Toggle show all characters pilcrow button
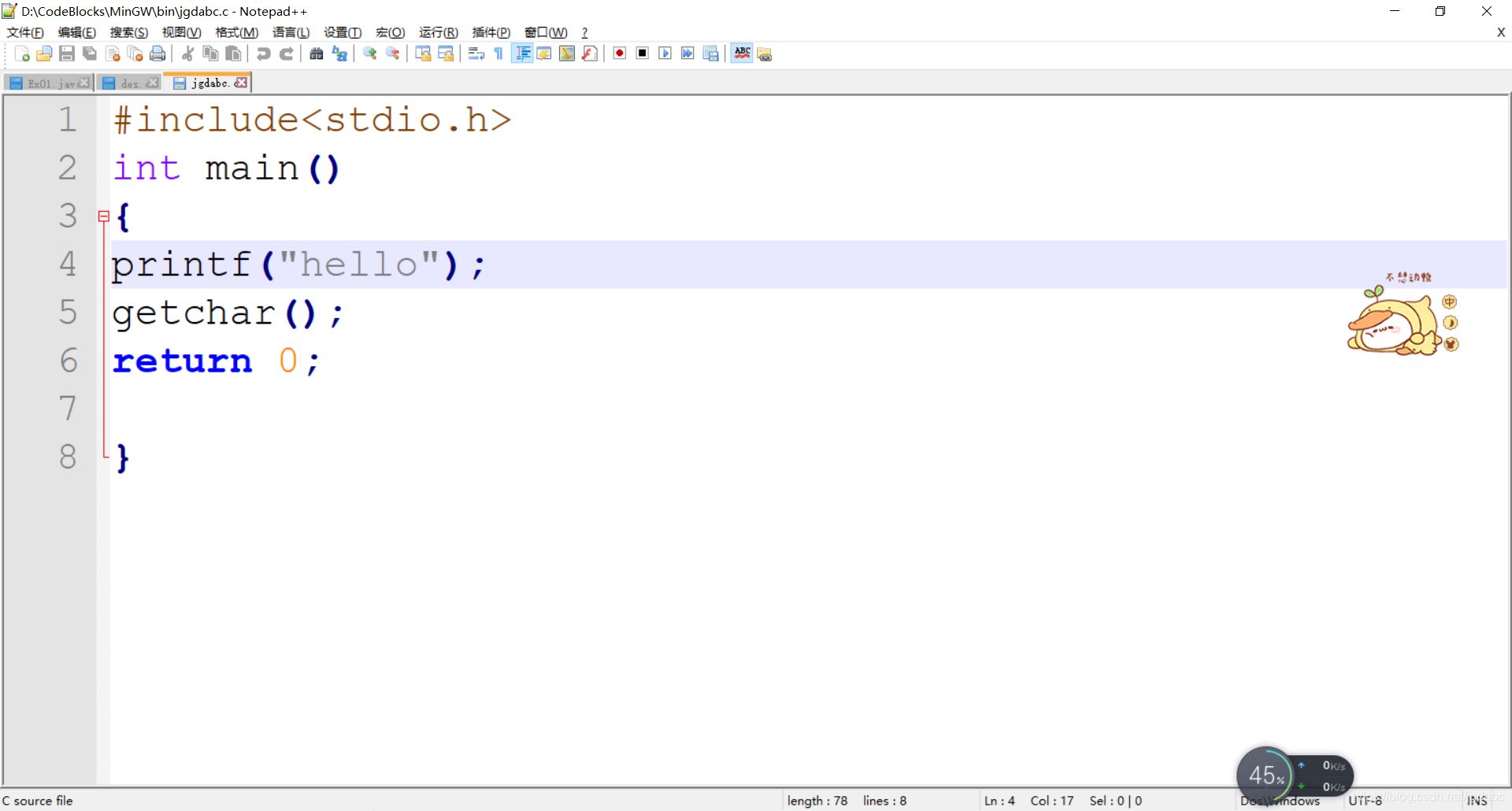The height and width of the screenshot is (811, 1512). click(498, 54)
